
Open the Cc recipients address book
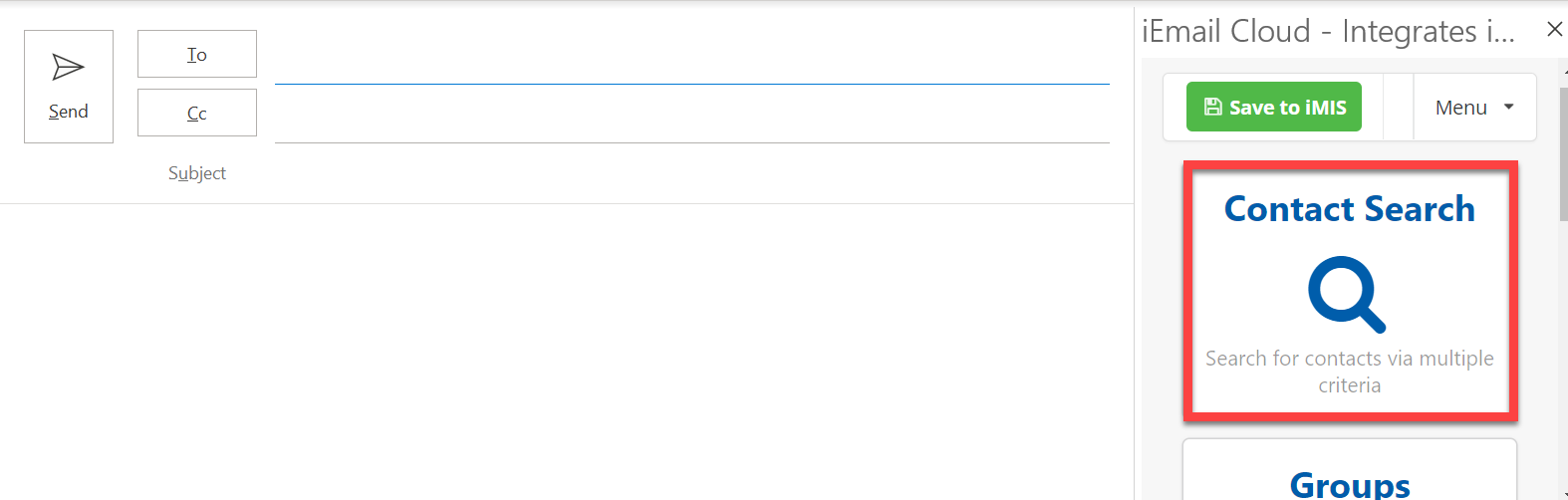click(x=197, y=113)
